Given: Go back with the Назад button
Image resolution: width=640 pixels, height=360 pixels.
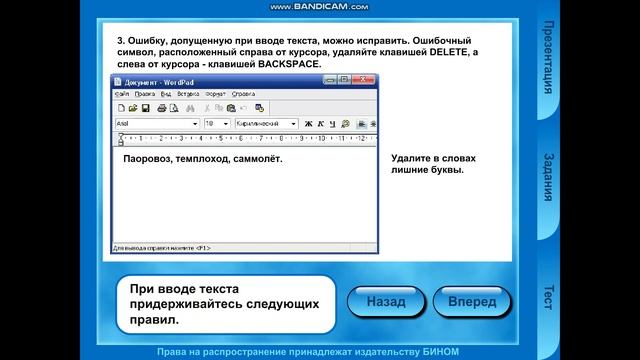Looking at the screenshot, I should [386, 302].
